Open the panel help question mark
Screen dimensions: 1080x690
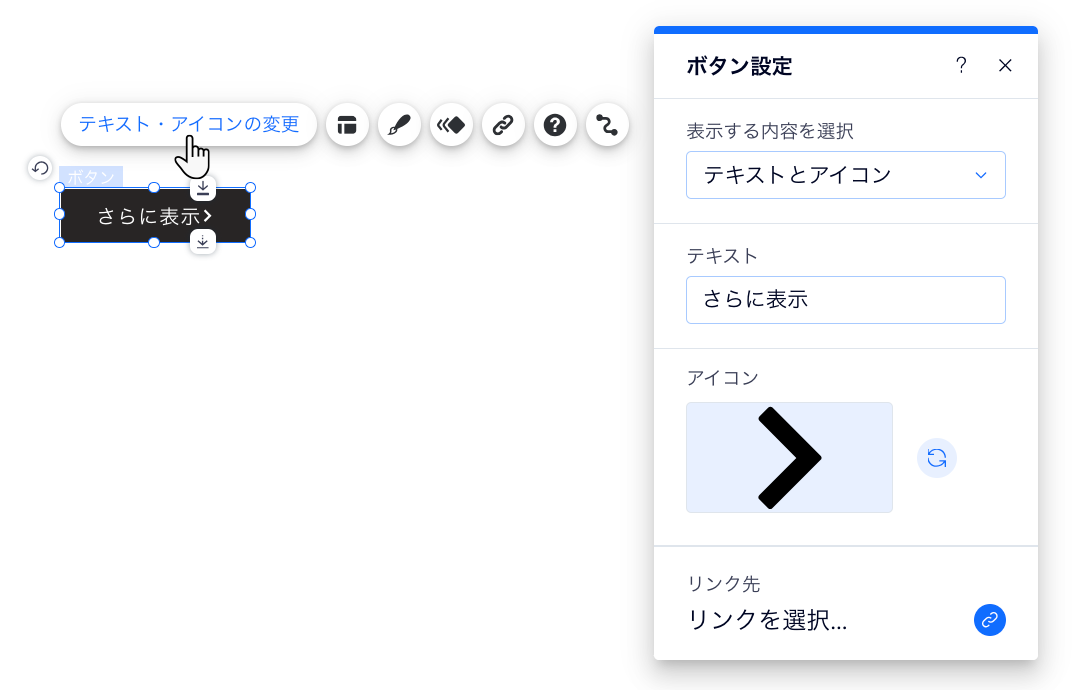961,65
